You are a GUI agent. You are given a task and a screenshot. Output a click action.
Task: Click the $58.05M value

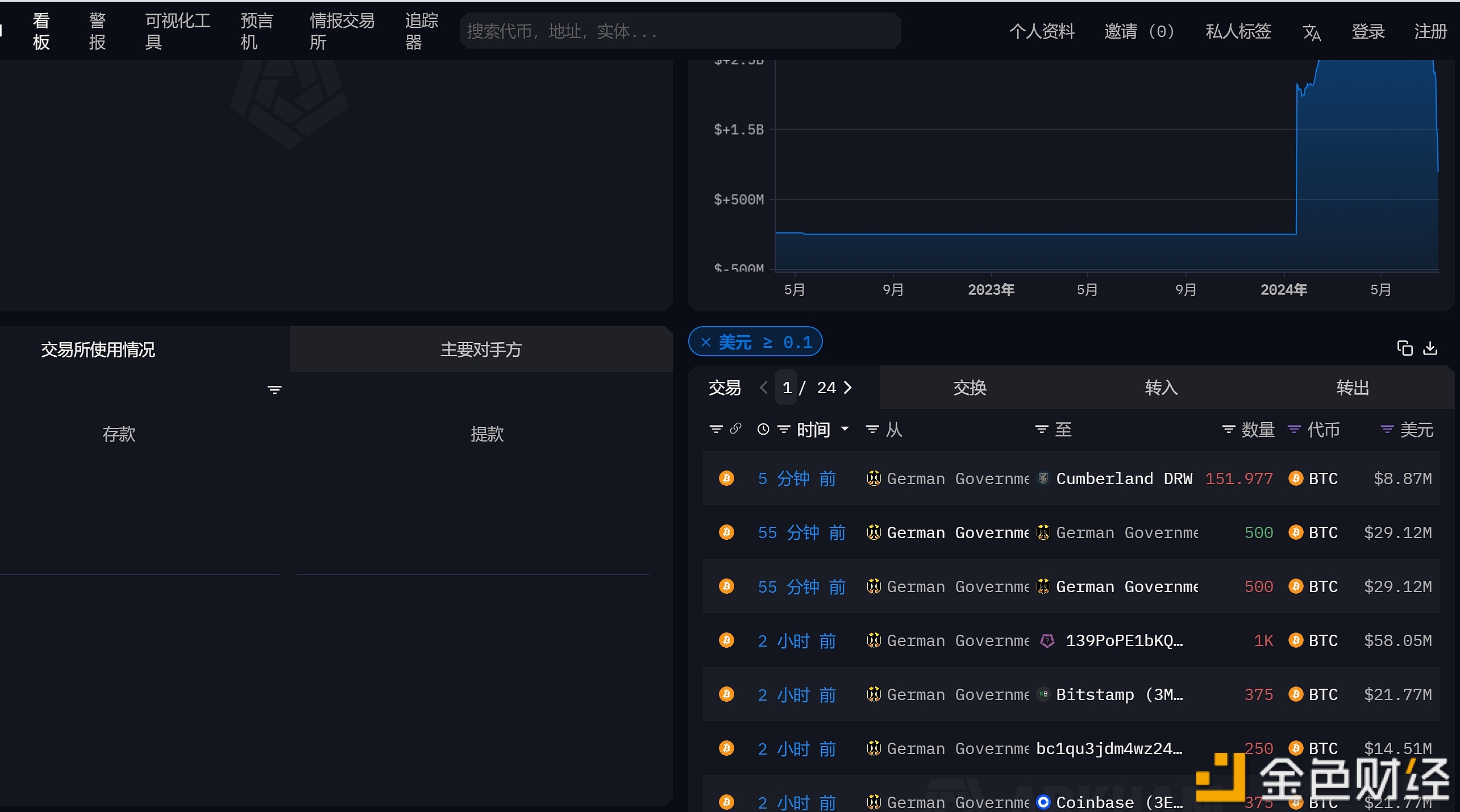pos(1397,640)
